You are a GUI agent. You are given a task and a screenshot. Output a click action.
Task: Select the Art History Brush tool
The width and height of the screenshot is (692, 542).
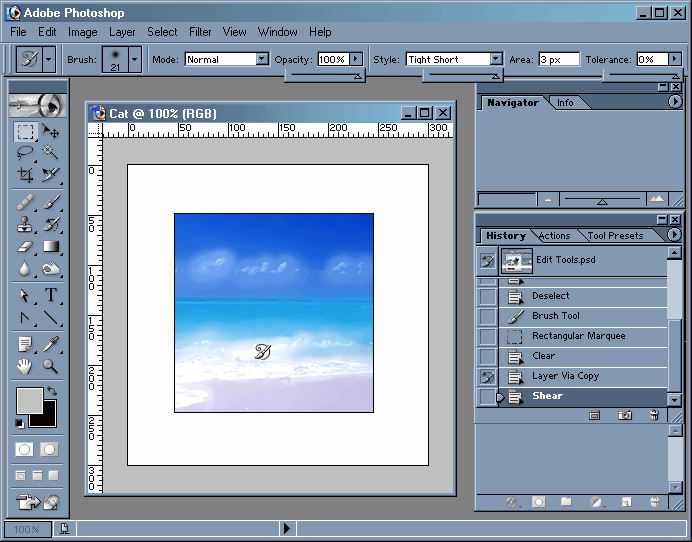click(51, 225)
